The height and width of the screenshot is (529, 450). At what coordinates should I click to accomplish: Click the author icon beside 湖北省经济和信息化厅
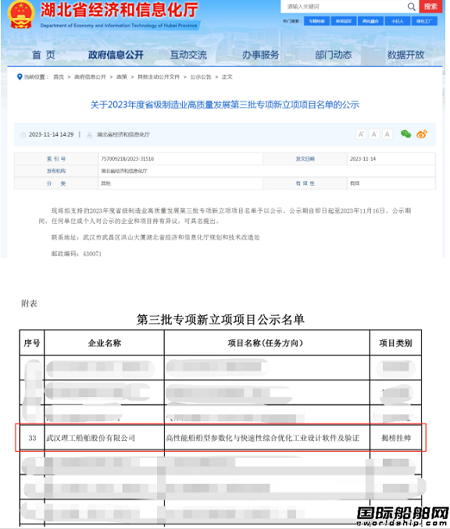[90, 135]
